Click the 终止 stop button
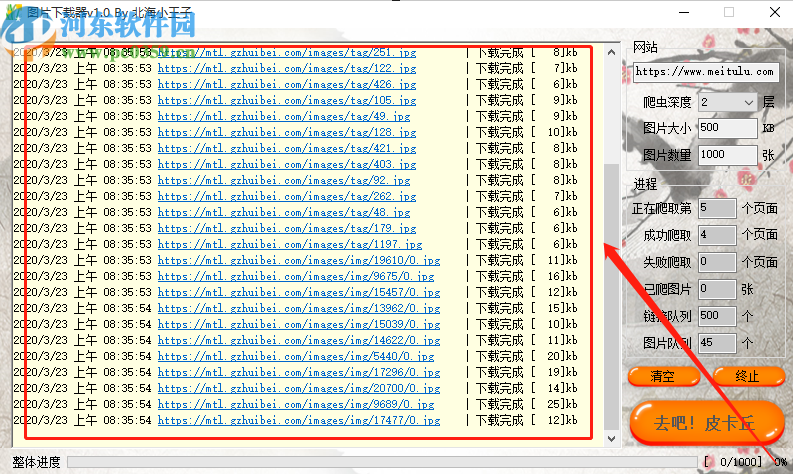Screen dimensions: 793x474 click(748, 376)
